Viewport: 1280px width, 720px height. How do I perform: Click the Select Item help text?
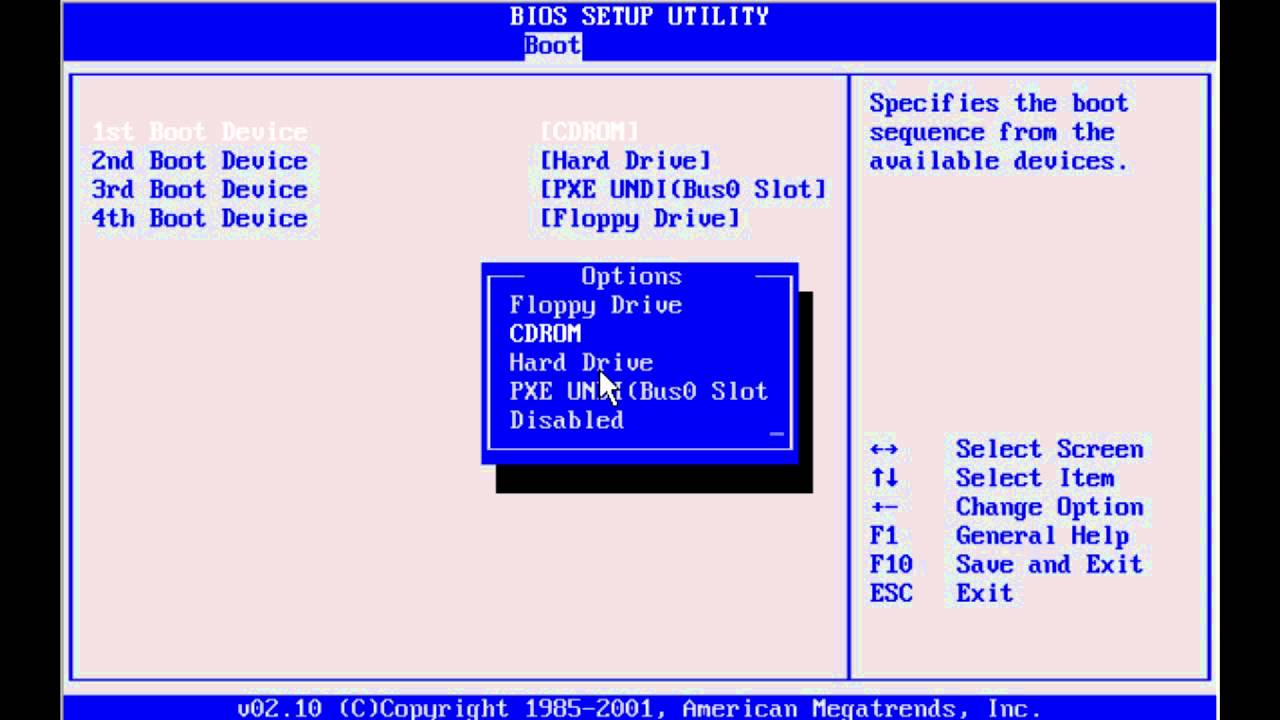coord(1035,479)
